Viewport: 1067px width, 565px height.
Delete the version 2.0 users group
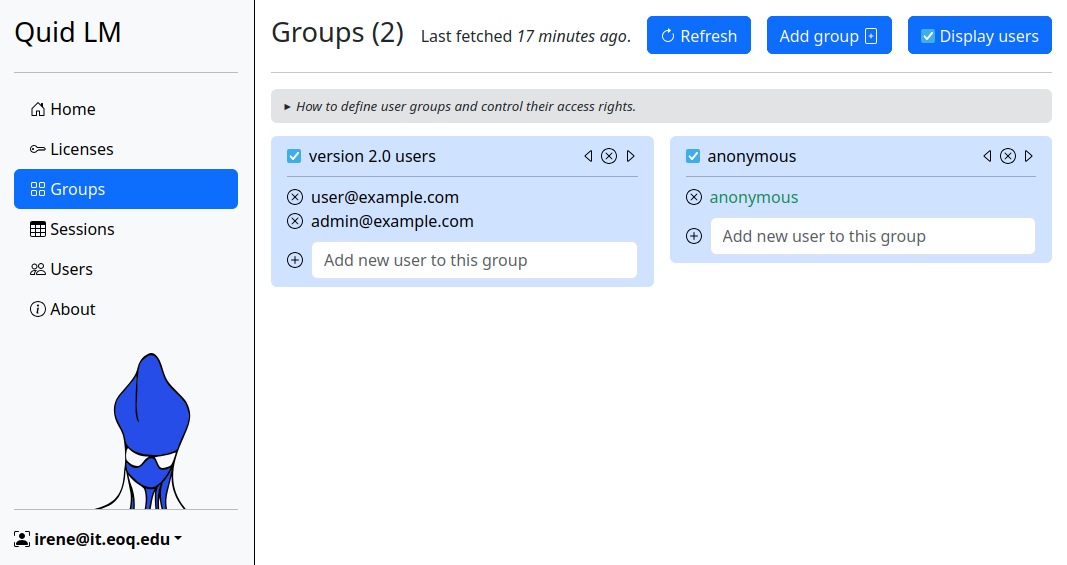(x=609, y=156)
